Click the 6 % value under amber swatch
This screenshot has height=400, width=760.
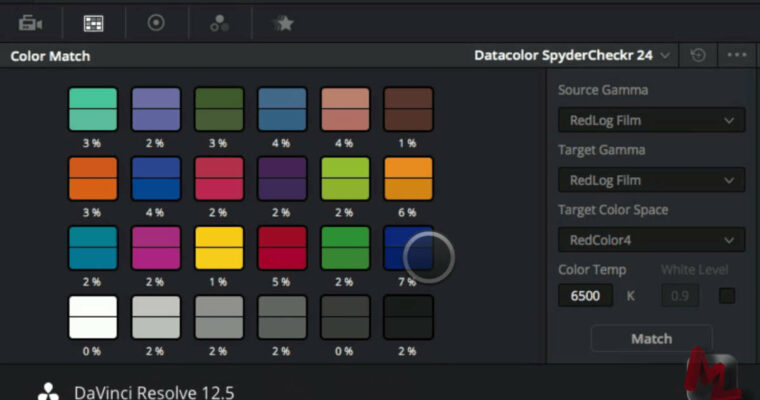407,212
